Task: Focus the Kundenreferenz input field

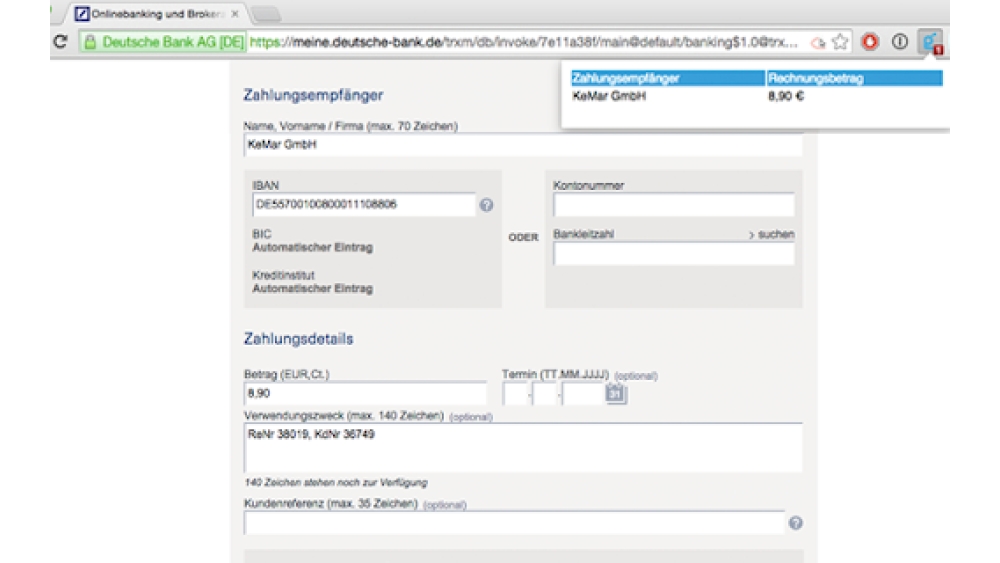Action: 514,523
